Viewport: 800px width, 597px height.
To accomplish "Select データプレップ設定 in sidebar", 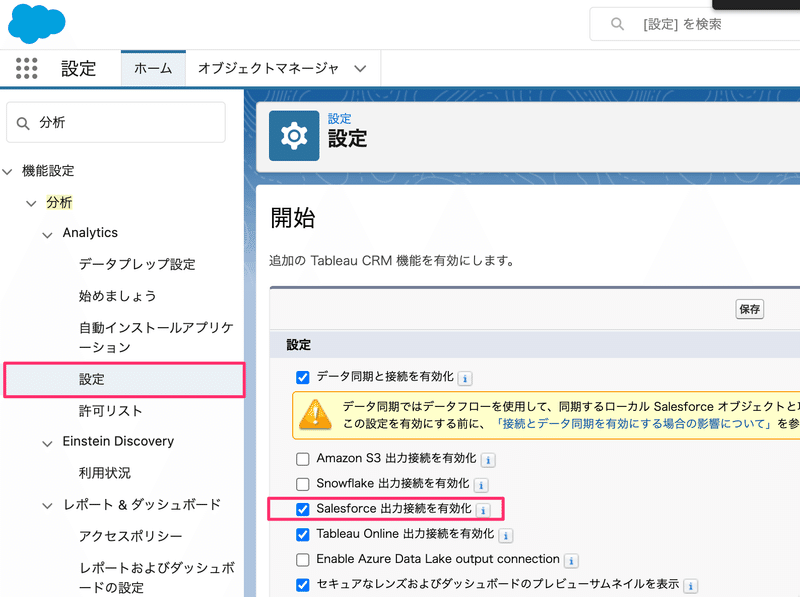I will coord(137,264).
